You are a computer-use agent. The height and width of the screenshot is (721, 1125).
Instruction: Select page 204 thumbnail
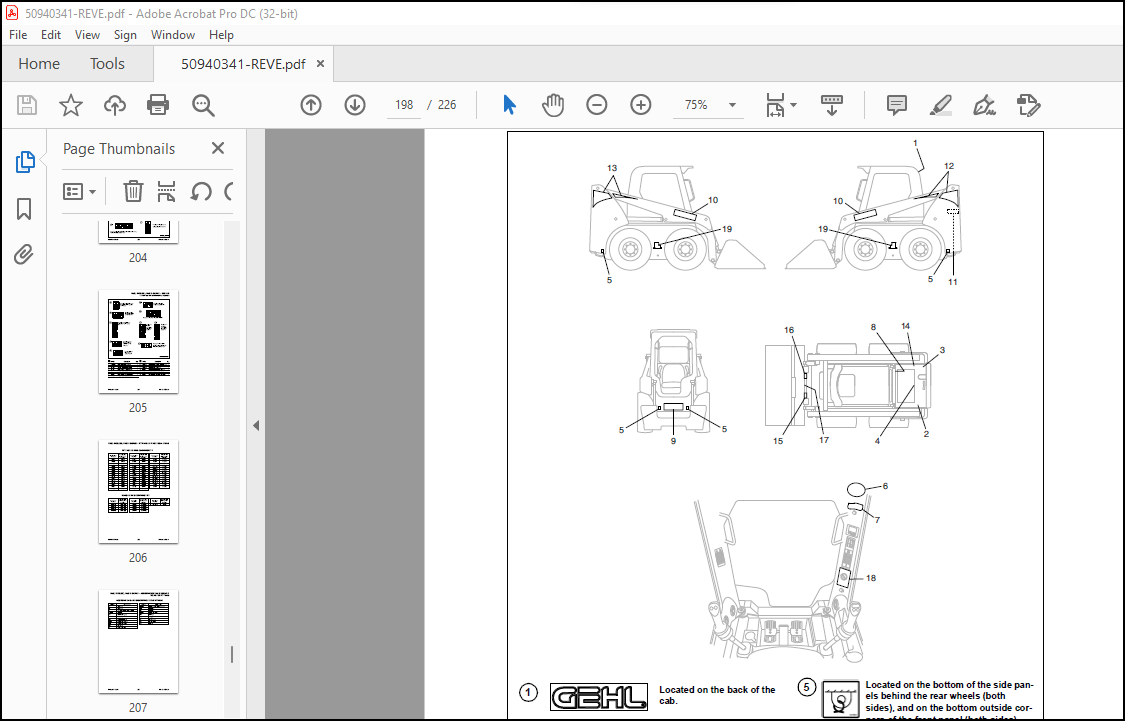pyautogui.click(x=138, y=232)
